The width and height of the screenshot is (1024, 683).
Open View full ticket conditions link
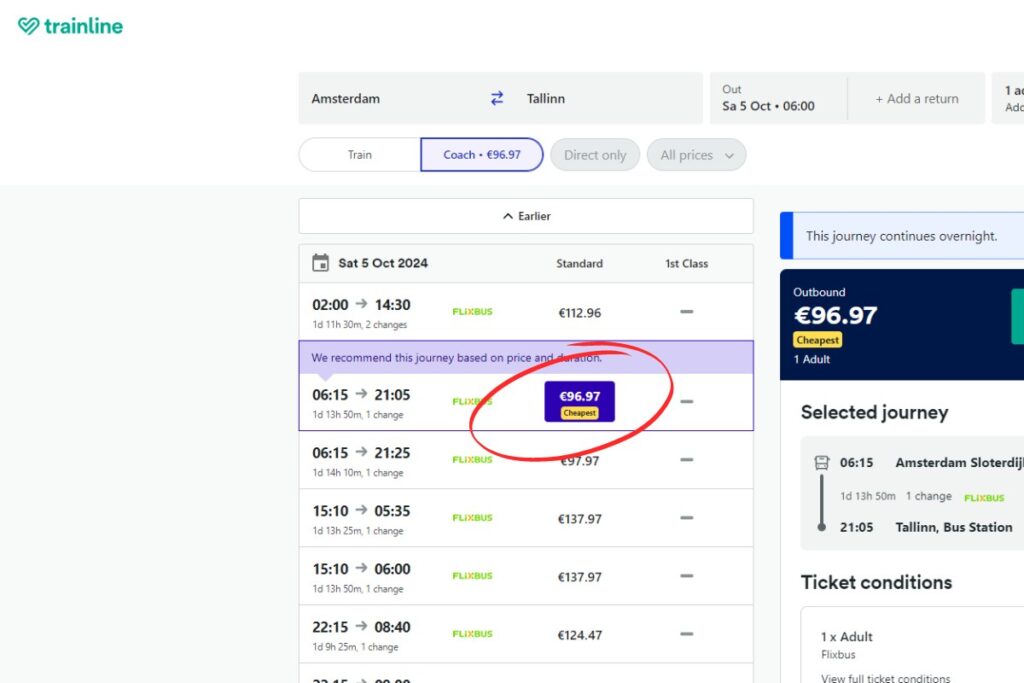(885, 678)
